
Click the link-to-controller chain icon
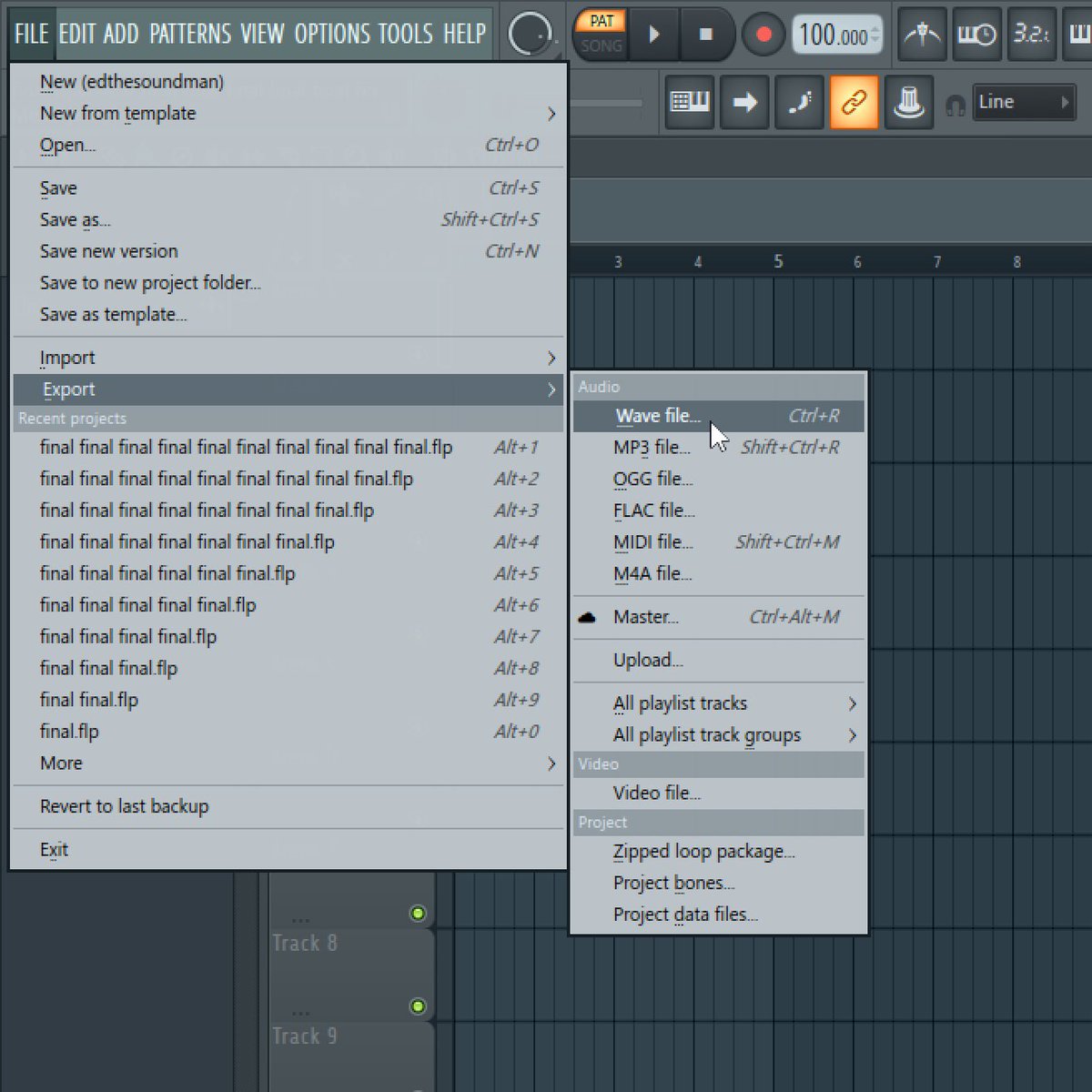pos(854,102)
